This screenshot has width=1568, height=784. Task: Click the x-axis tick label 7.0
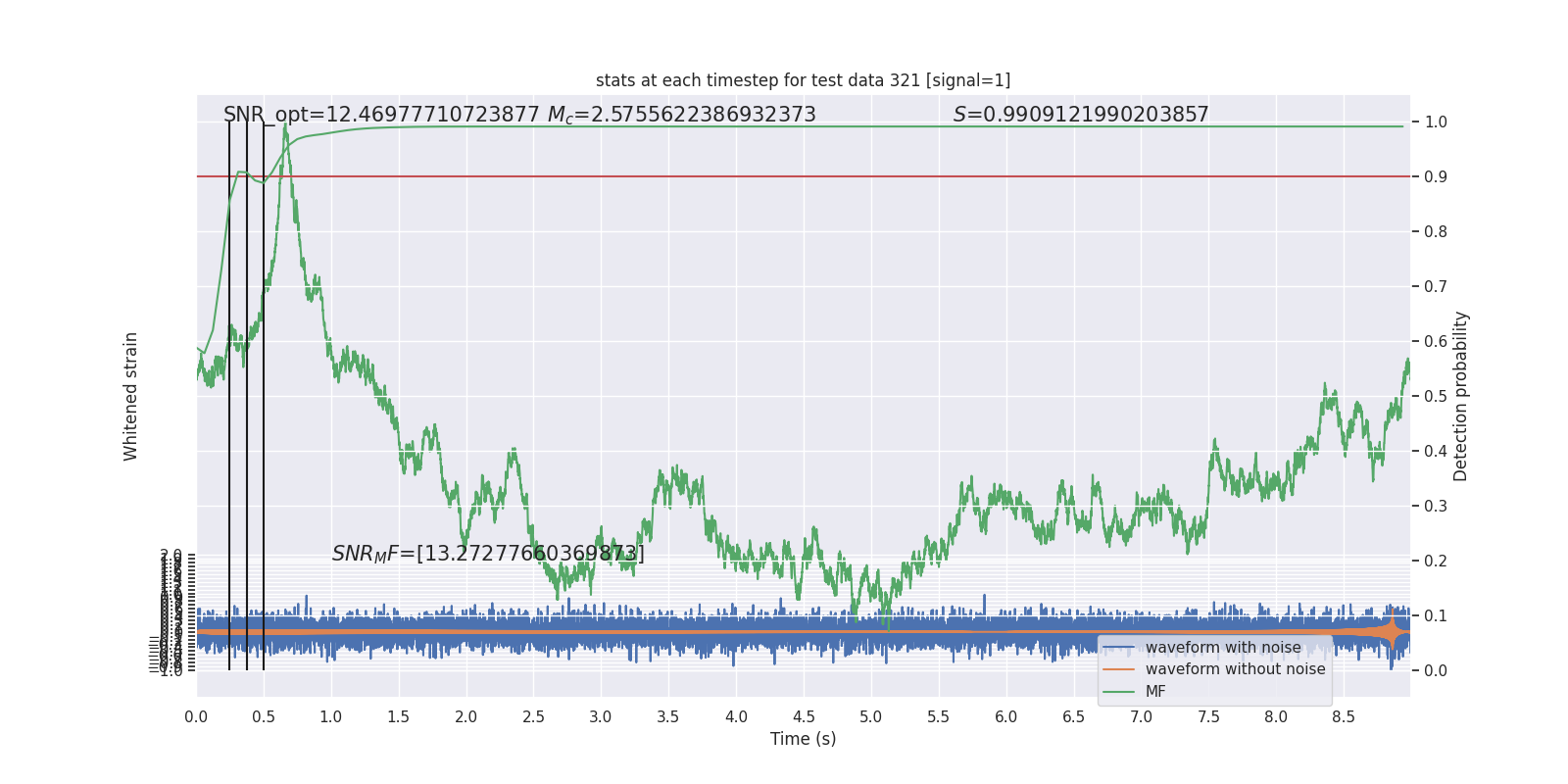(1142, 716)
